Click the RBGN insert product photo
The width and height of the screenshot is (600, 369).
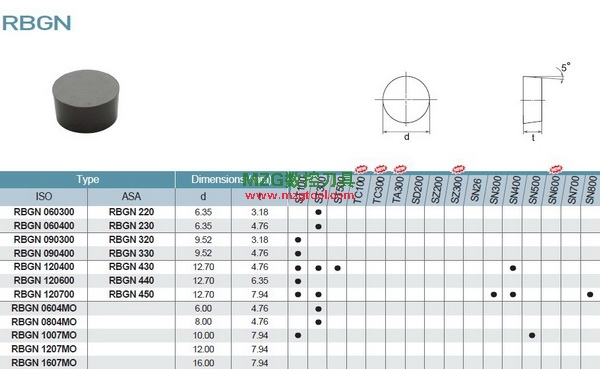click(86, 101)
